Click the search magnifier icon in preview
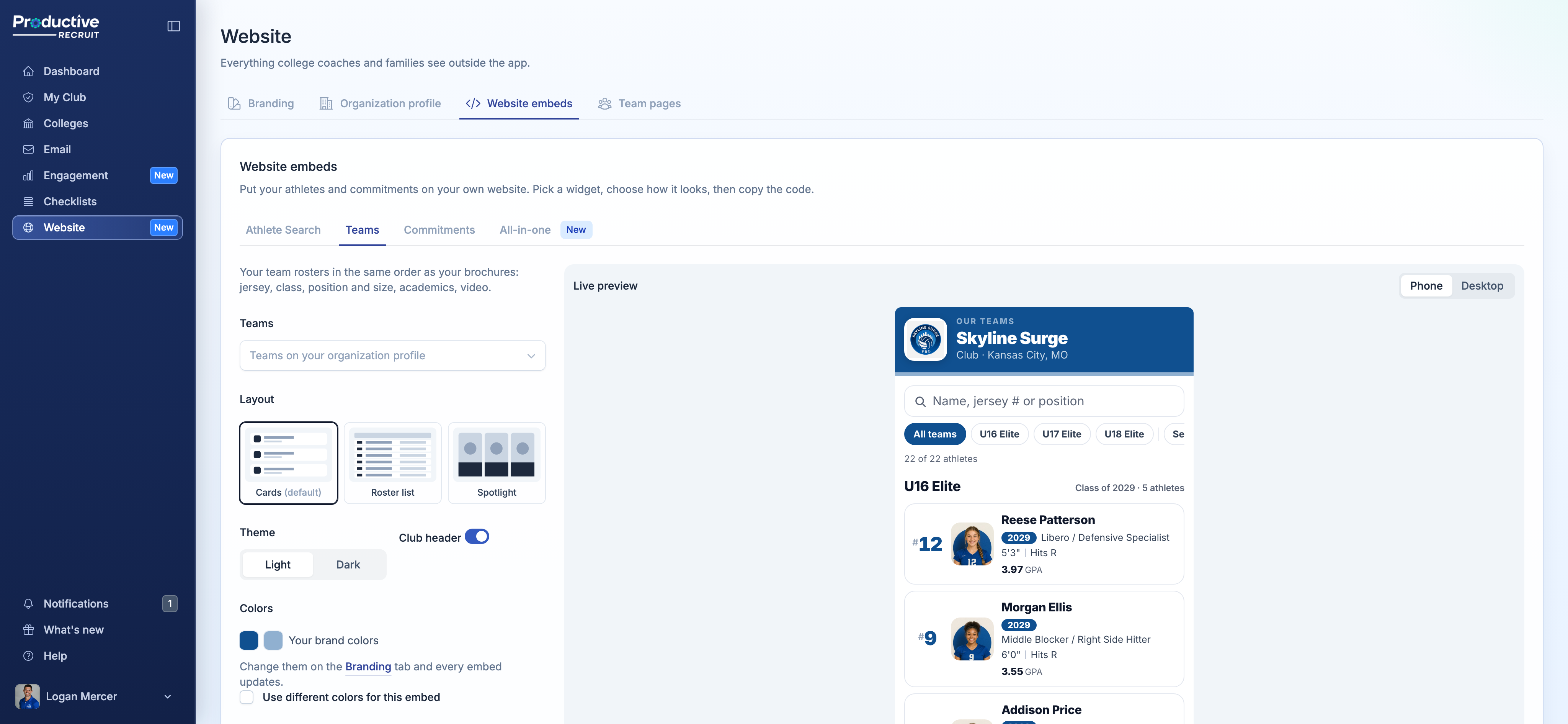This screenshot has height=724, width=1568. coord(920,401)
